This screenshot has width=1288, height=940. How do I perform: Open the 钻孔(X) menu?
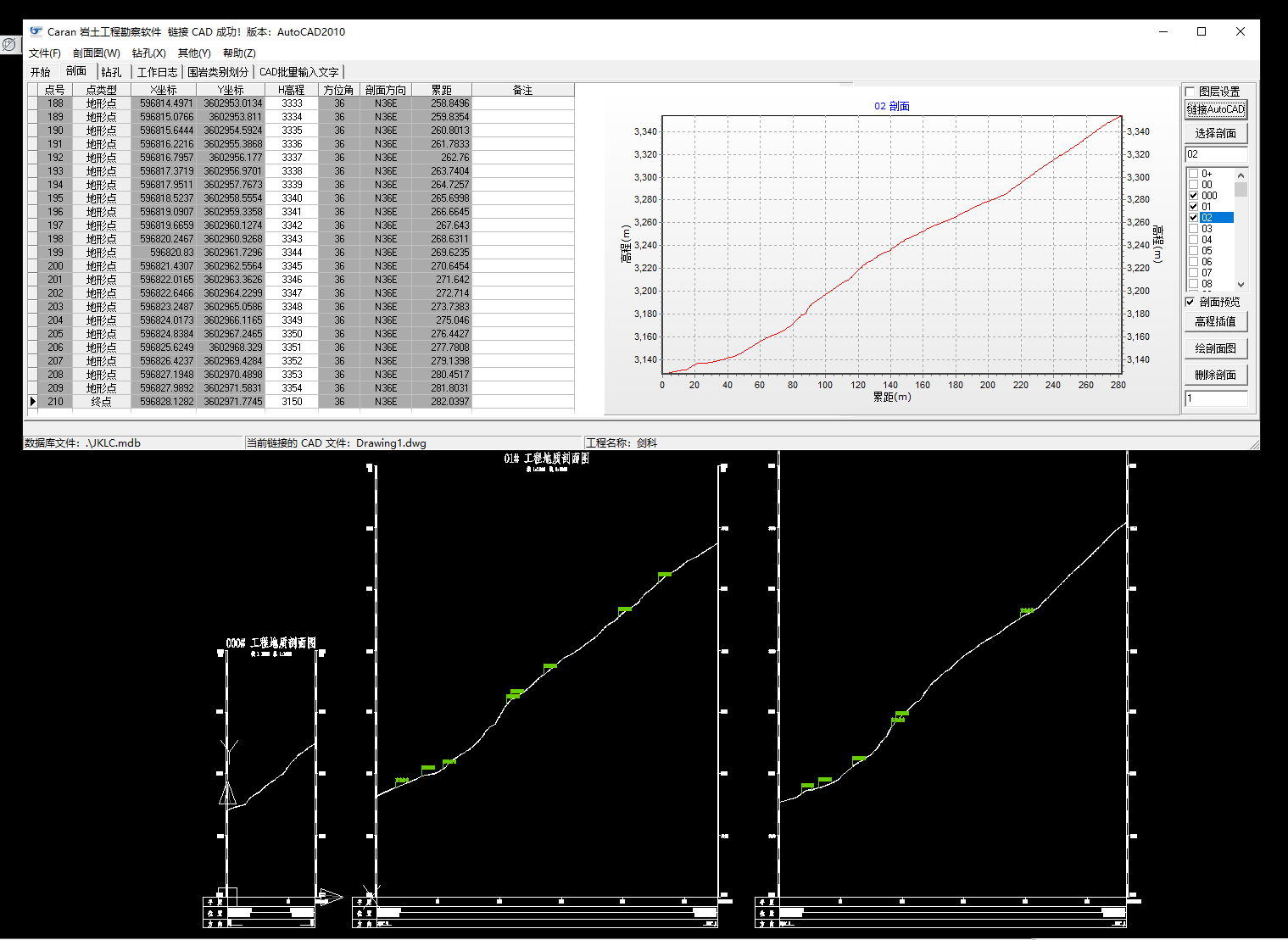tap(148, 53)
